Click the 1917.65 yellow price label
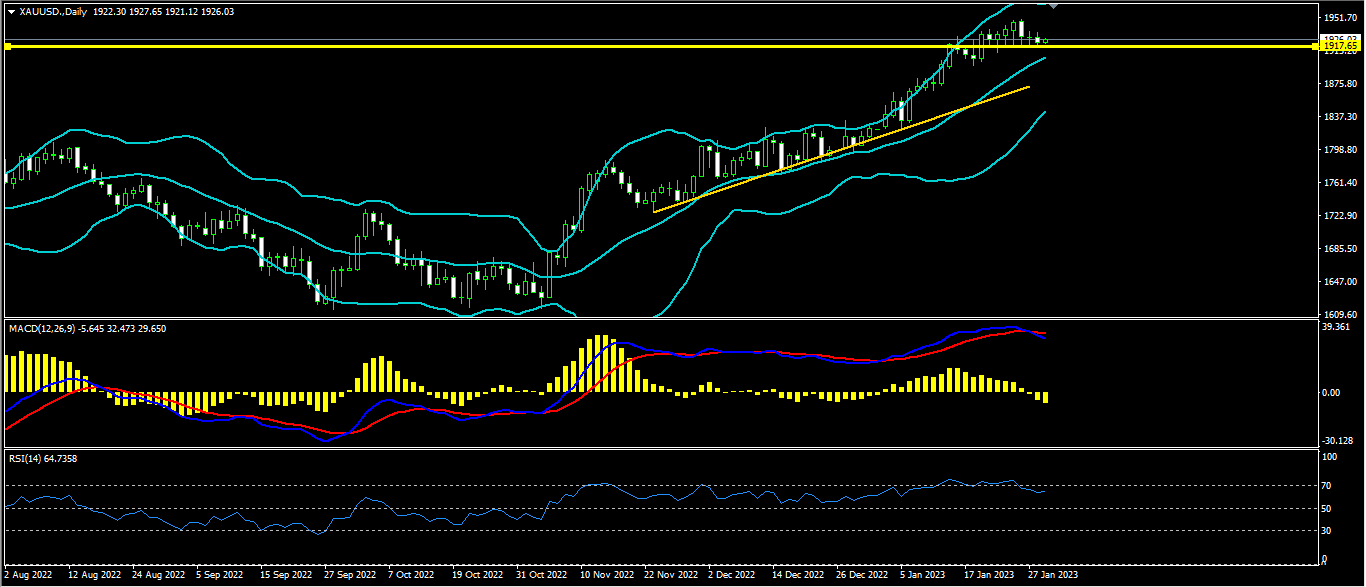This screenshot has width=1366, height=587. 1339,46
